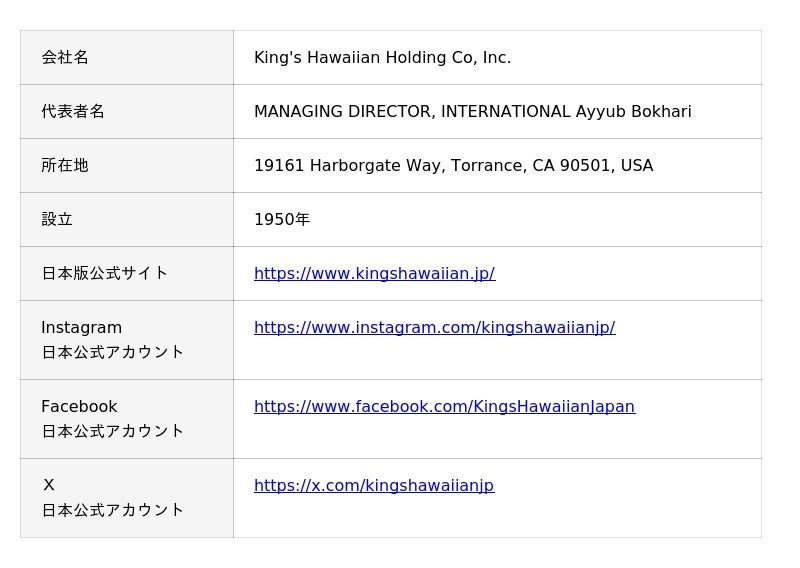The image size is (800, 568).
Task: Click 日本公式アカウント text under Instagram
Action: coord(113,352)
